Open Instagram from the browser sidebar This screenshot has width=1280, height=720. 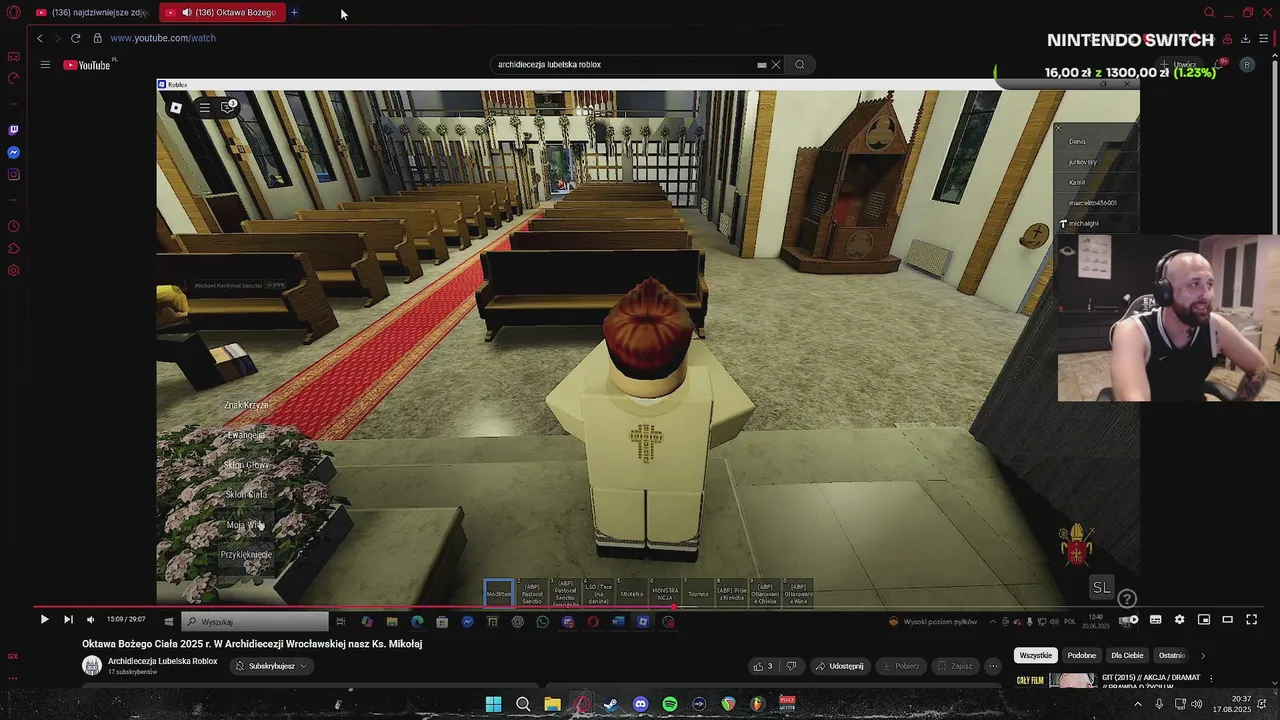pos(13,175)
